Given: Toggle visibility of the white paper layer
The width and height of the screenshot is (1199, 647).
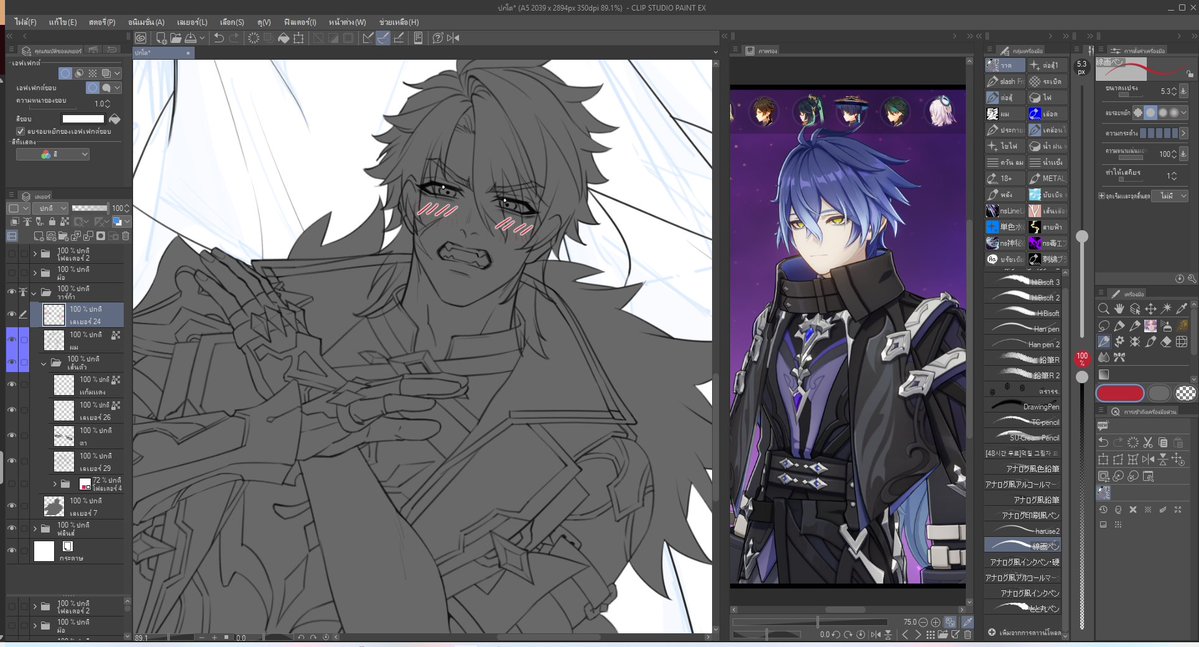Looking at the screenshot, I should pos(11,551).
